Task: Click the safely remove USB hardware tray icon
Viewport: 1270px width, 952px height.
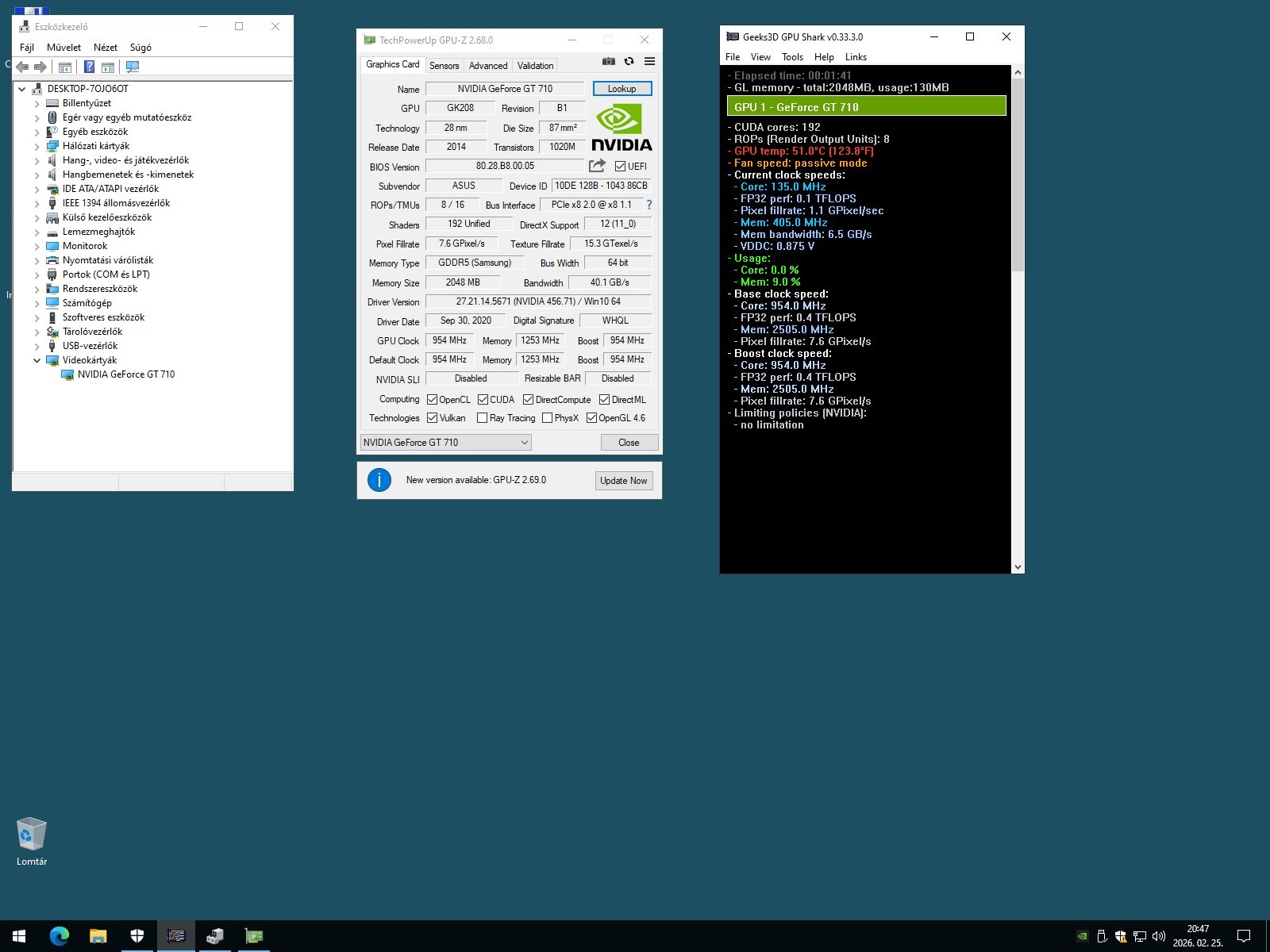Action: (1102, 936)
